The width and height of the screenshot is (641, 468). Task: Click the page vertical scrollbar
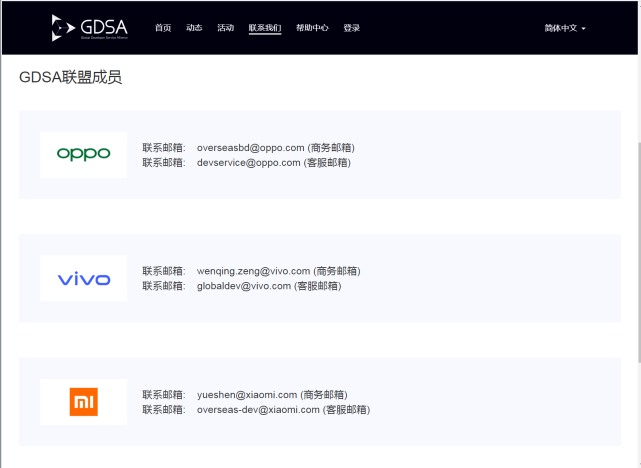click(639, 252)
